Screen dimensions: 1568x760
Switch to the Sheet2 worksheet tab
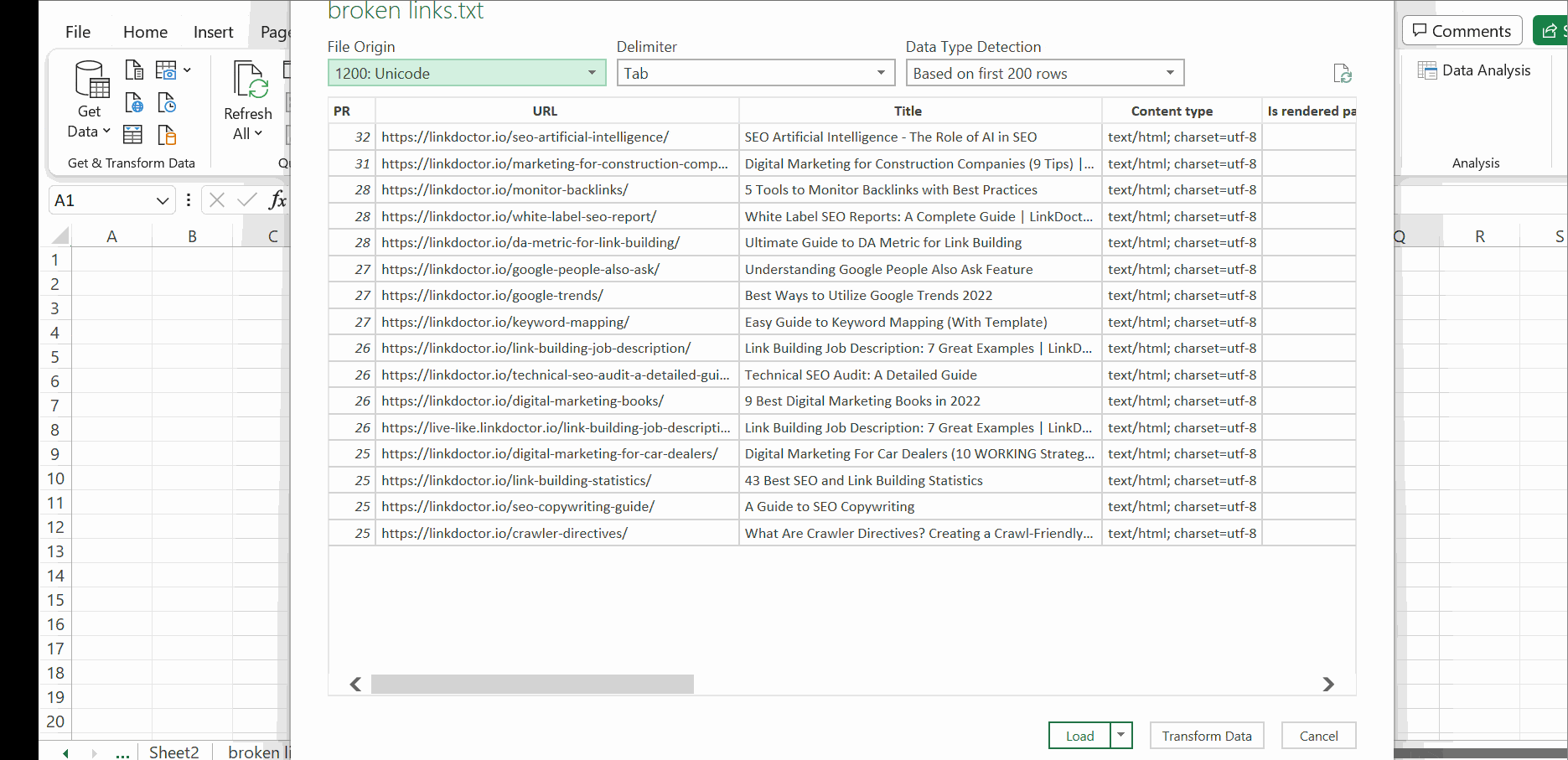(174, 752)
